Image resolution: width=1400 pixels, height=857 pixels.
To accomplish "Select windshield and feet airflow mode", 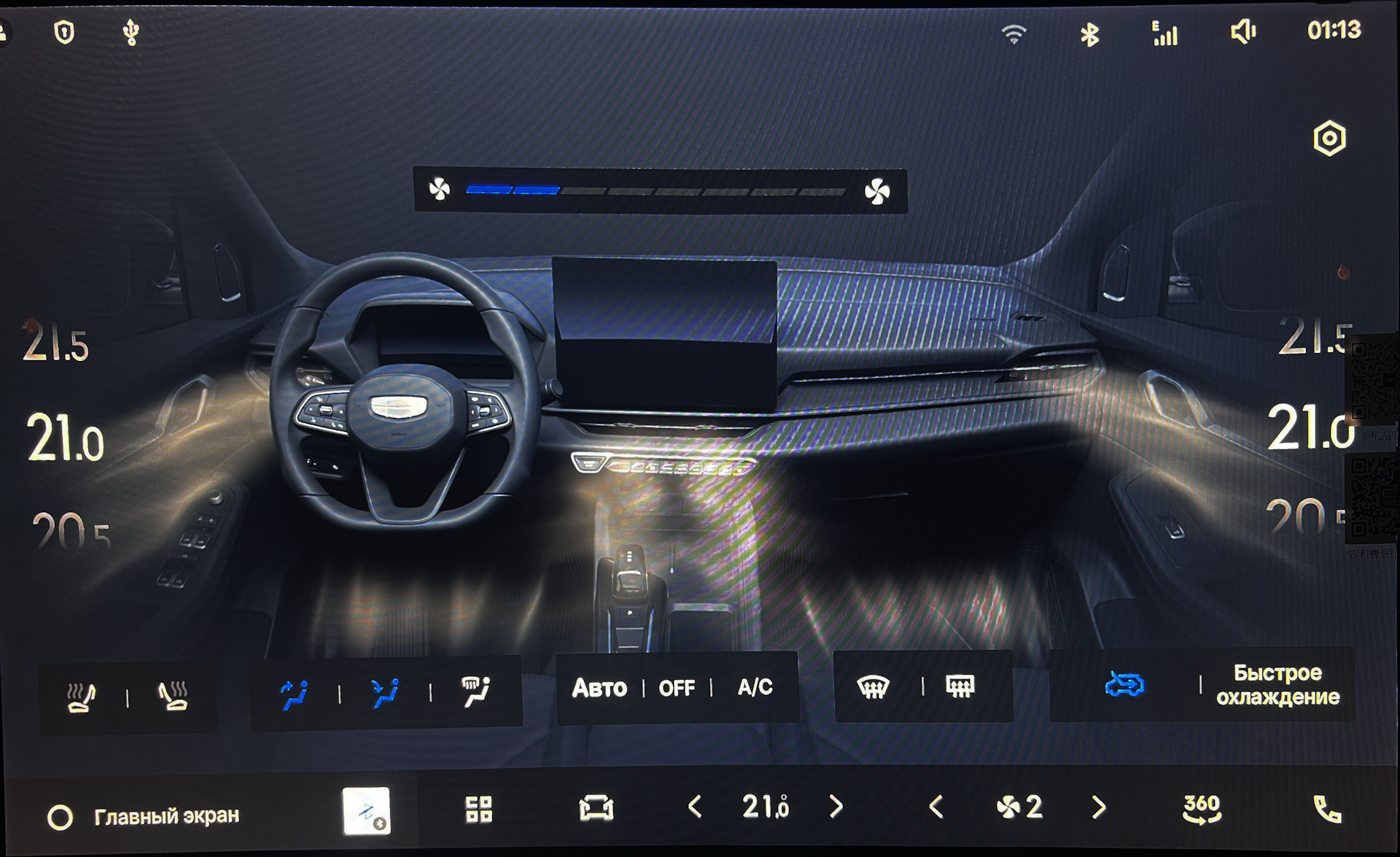I will coord(476,691).
